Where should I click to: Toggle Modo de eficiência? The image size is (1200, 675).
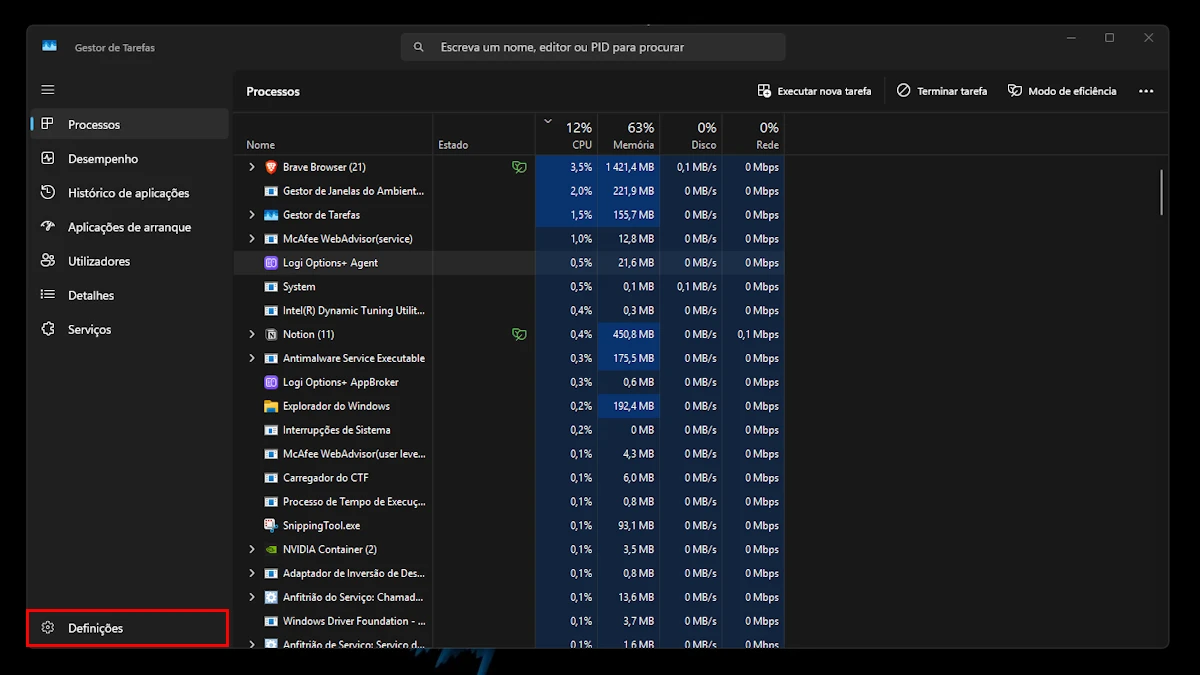pyautogui.click(x=1062, y=91)
